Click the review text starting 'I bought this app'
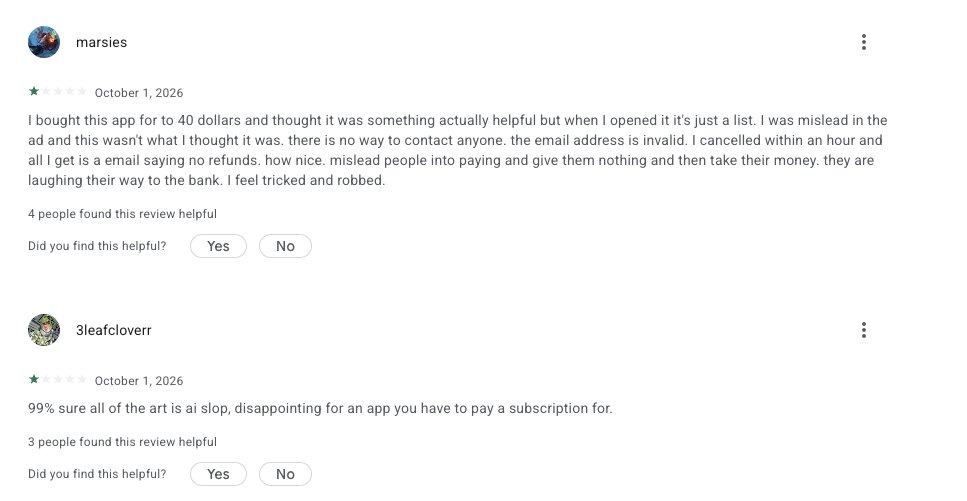This screenshot has height=501, width=967. point(458,151)
